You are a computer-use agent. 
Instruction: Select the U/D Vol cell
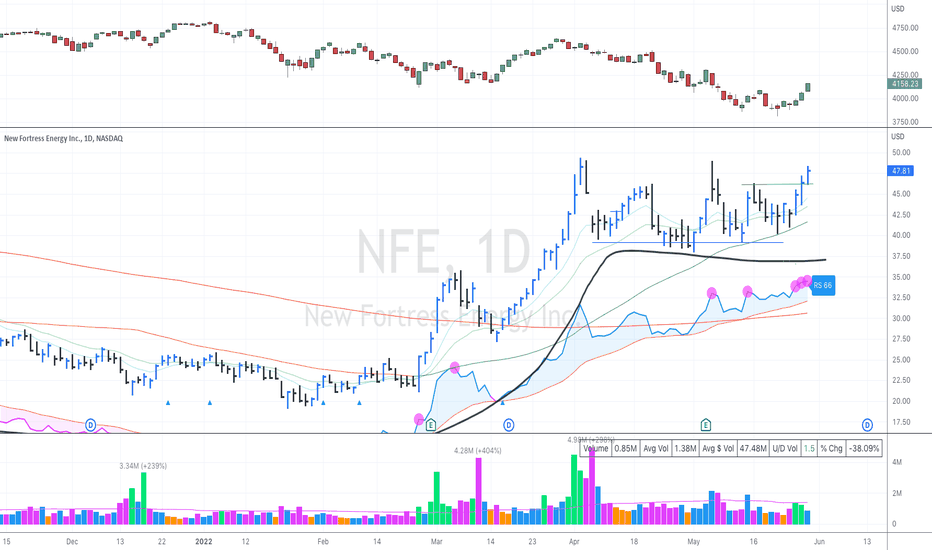pyautogui.click(x=785, y=448)
